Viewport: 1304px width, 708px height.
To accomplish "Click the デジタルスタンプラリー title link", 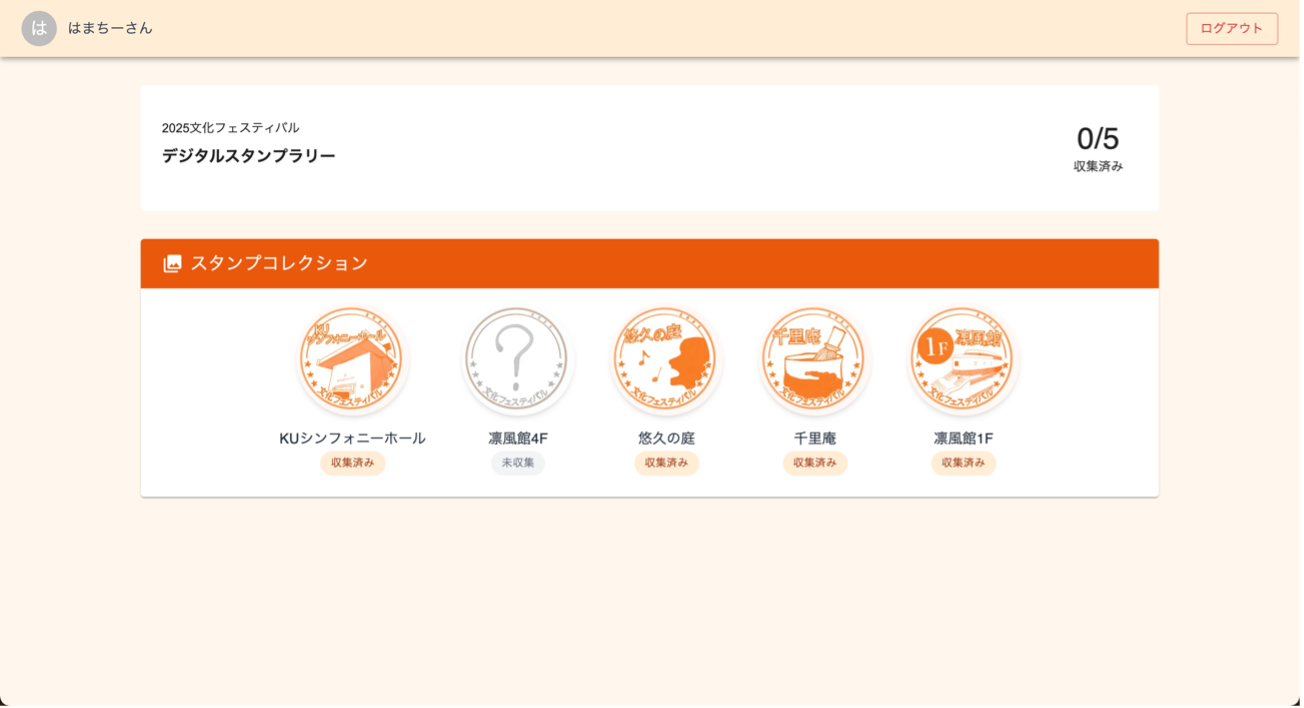I will click(x=248, y=155).
